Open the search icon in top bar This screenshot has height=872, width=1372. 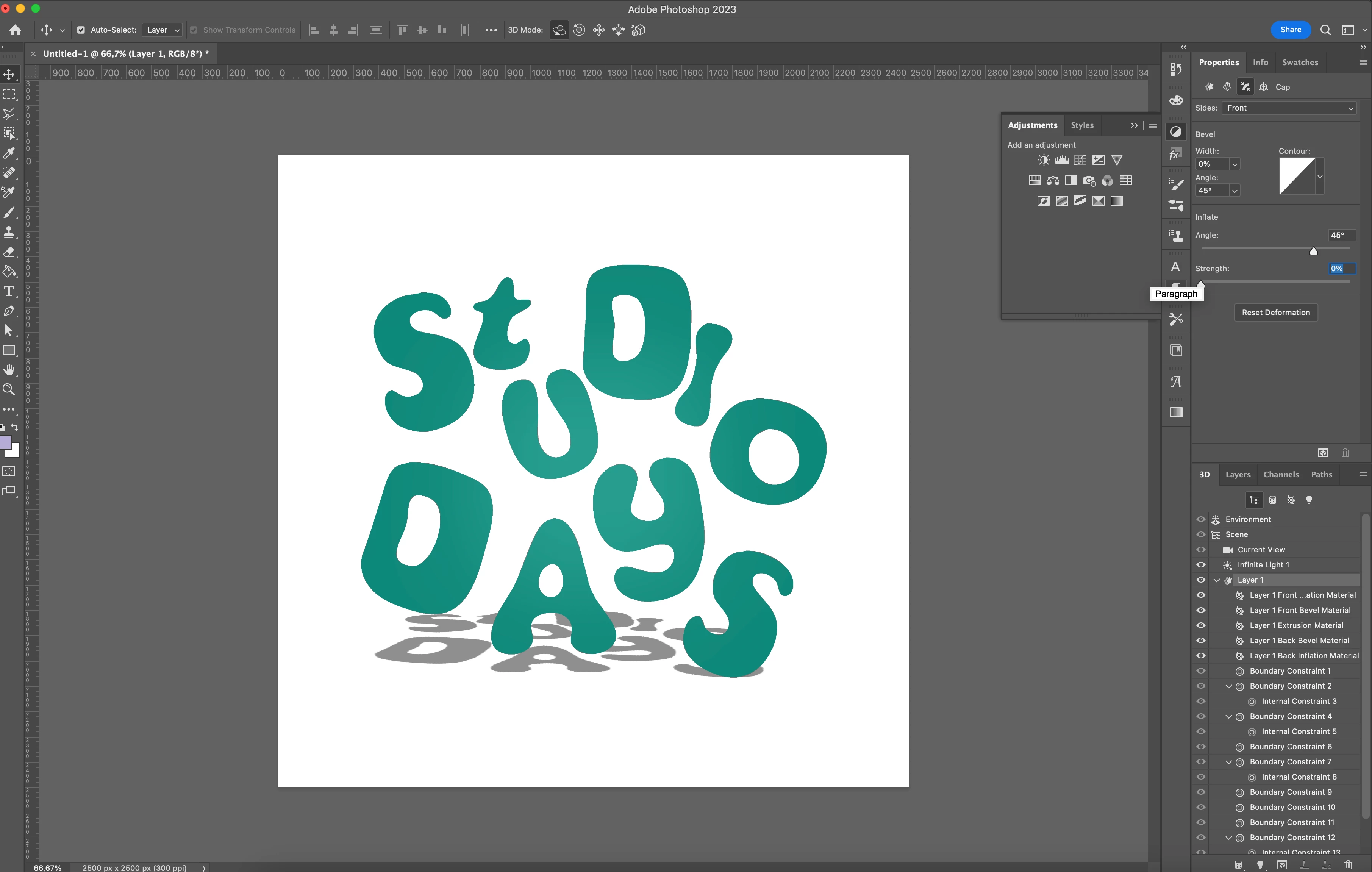point(1325,30)
